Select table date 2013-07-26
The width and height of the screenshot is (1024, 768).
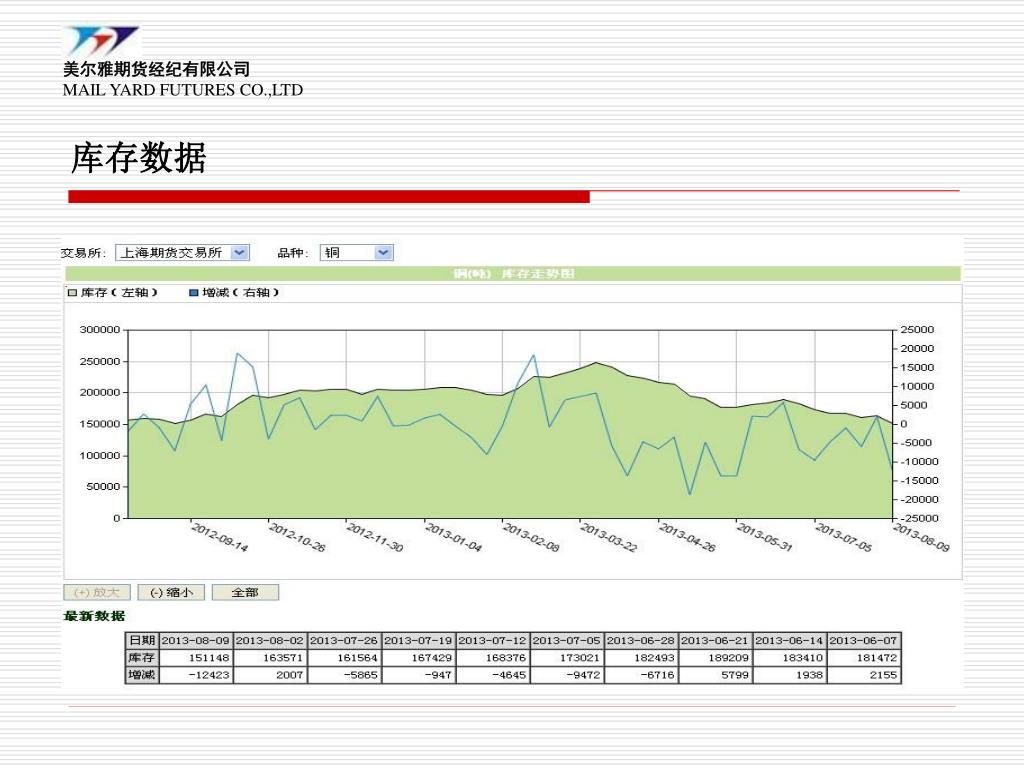[344, 641]
